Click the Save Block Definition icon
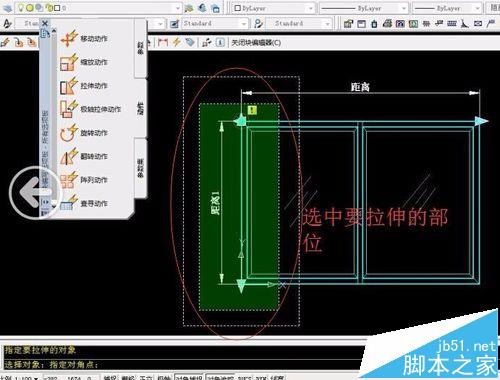500x380 pixels. click(x=18, y=42)
